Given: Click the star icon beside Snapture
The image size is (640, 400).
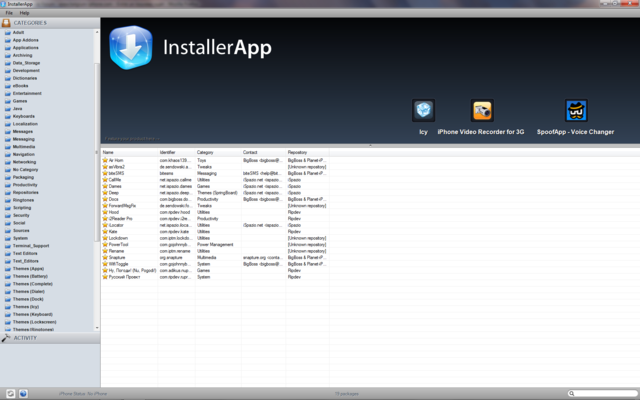Looking at the screenshot, I should 105,258.
